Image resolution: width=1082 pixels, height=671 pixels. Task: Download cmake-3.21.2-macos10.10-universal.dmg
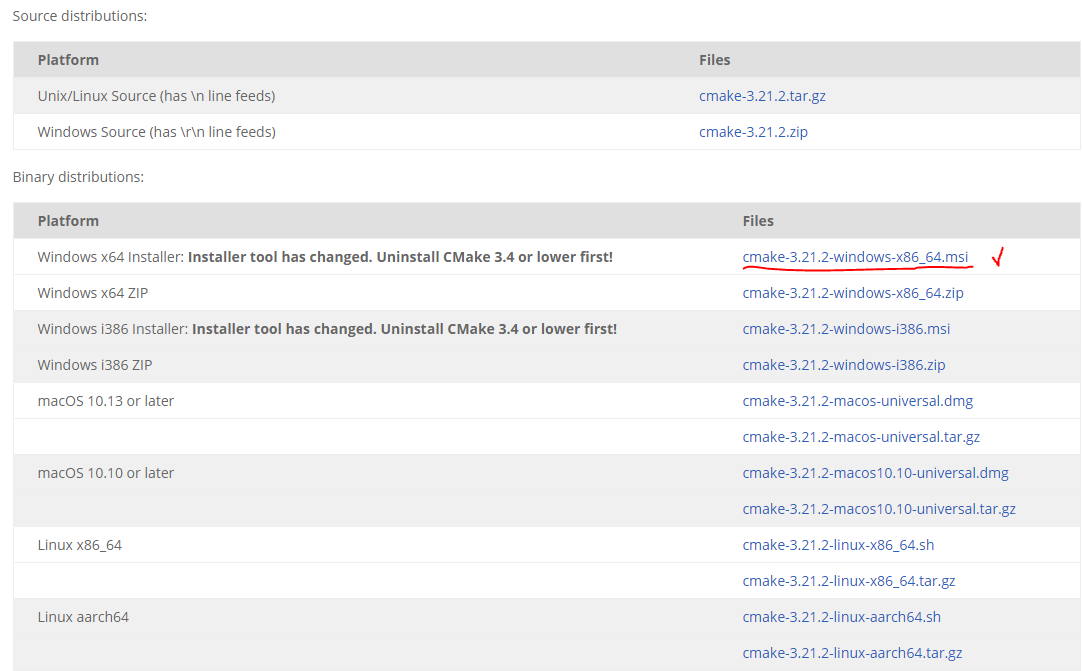[875, 473]
